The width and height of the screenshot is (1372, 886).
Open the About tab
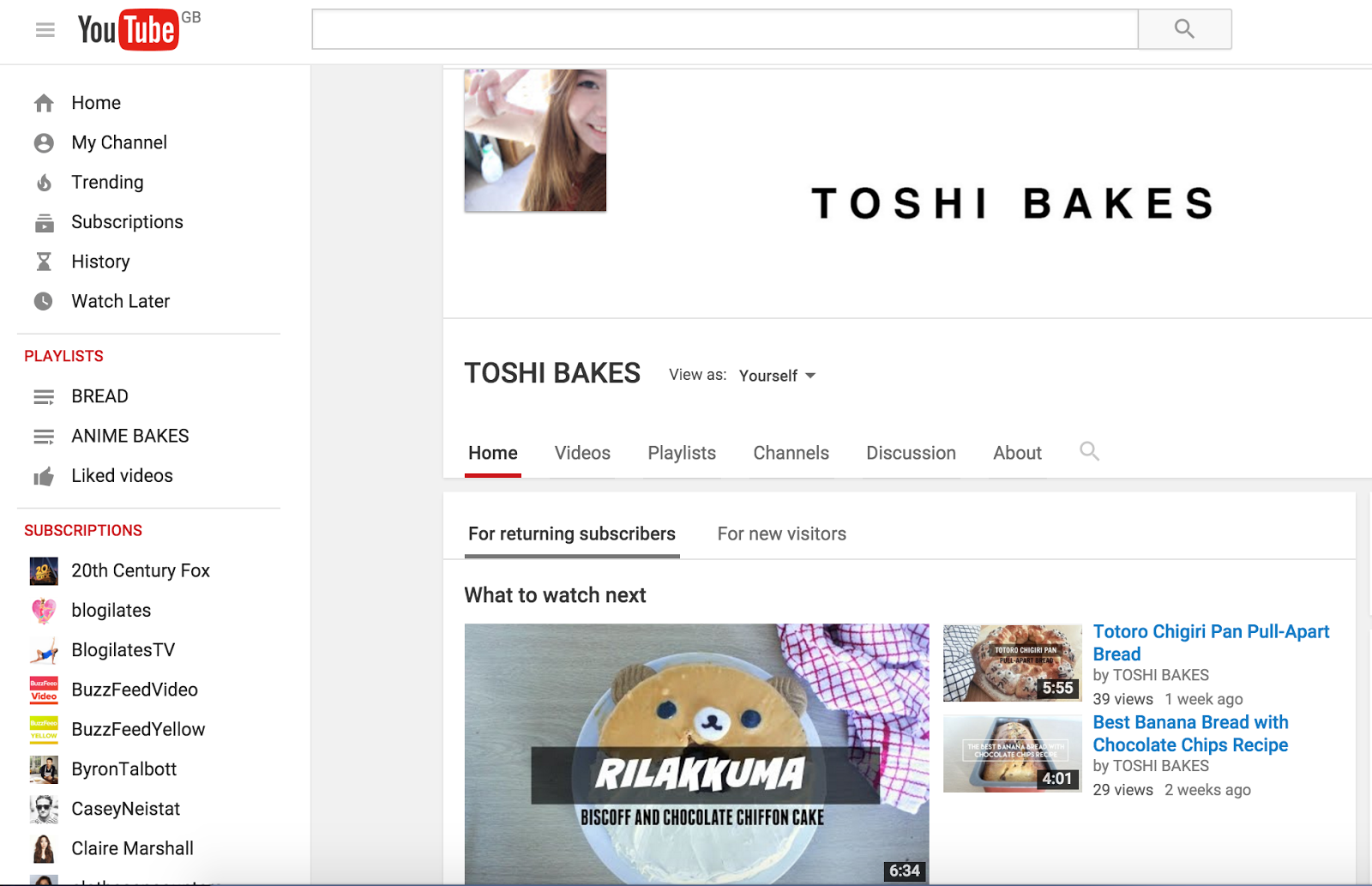tap(1017, 453)
